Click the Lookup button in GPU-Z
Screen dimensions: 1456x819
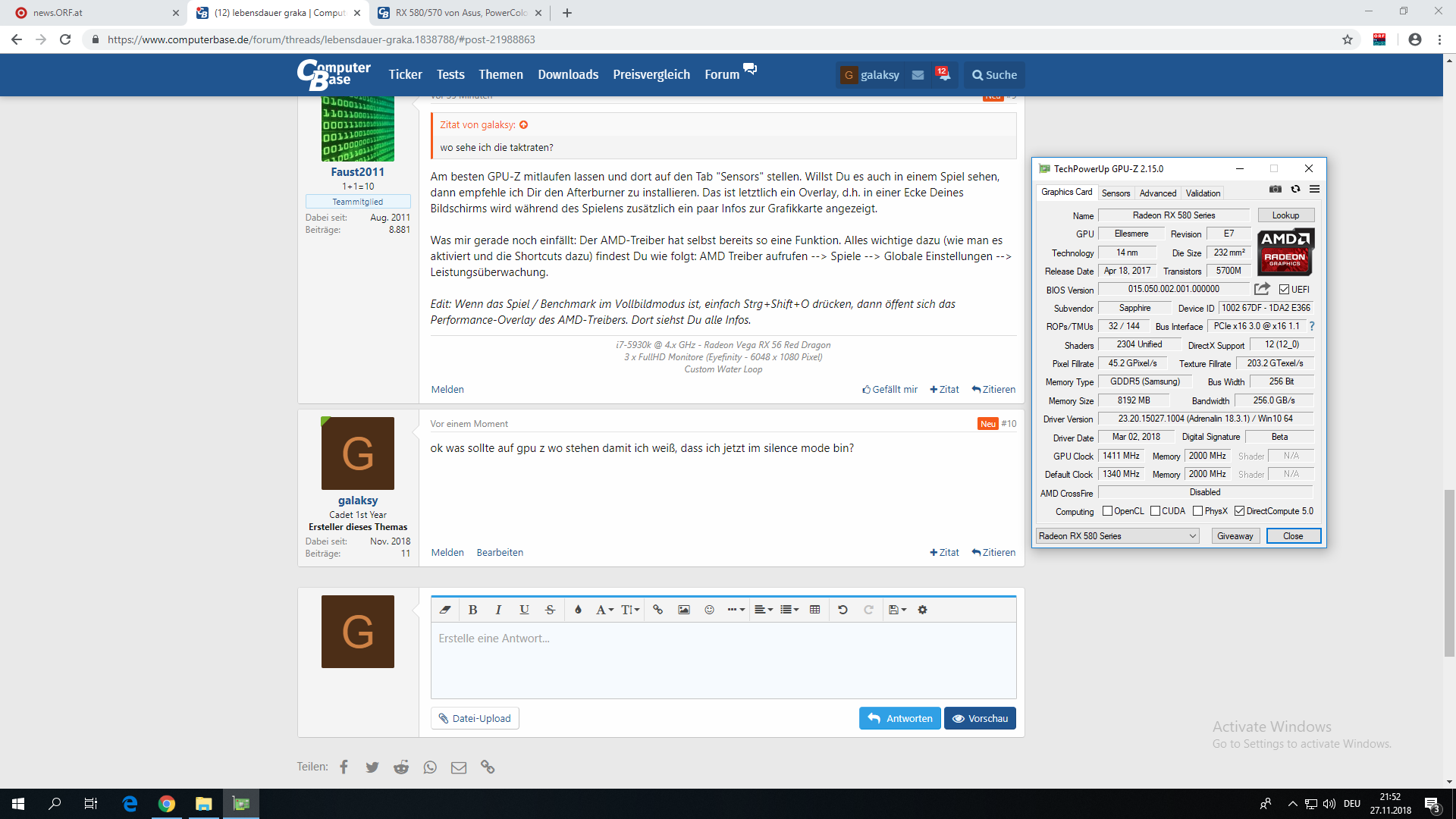1286,215
